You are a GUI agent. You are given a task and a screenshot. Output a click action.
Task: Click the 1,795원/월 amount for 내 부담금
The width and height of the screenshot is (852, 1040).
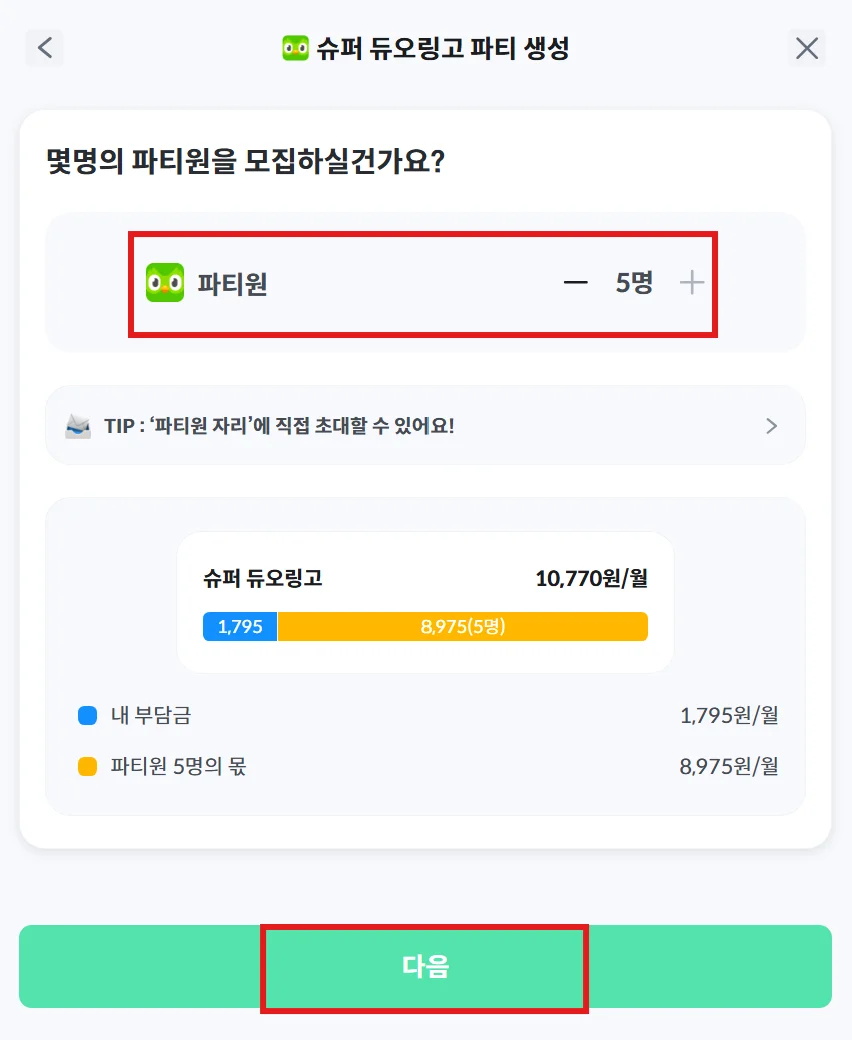point(728,716)
